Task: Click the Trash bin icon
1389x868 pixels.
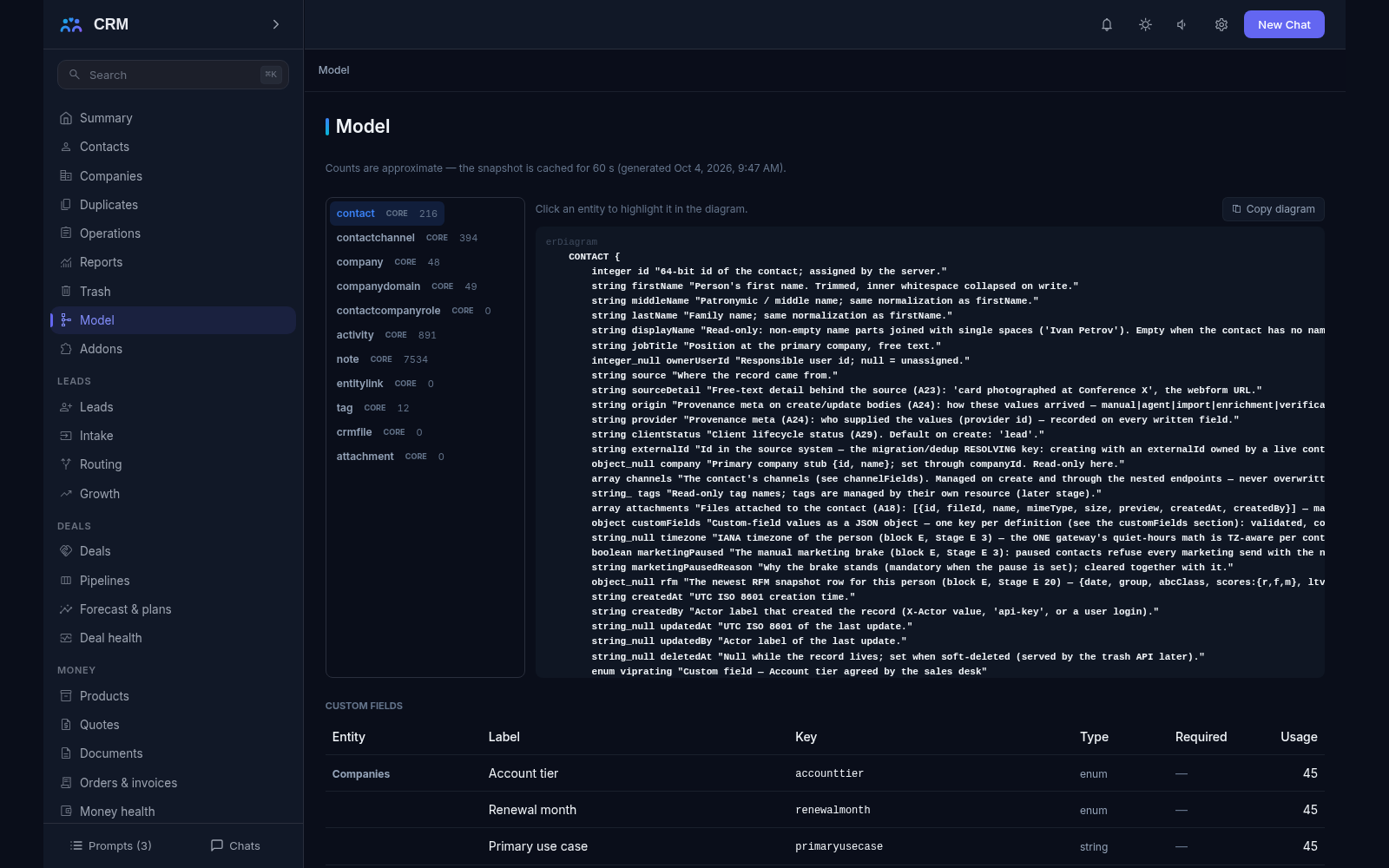Action: [x=66, y=292]
